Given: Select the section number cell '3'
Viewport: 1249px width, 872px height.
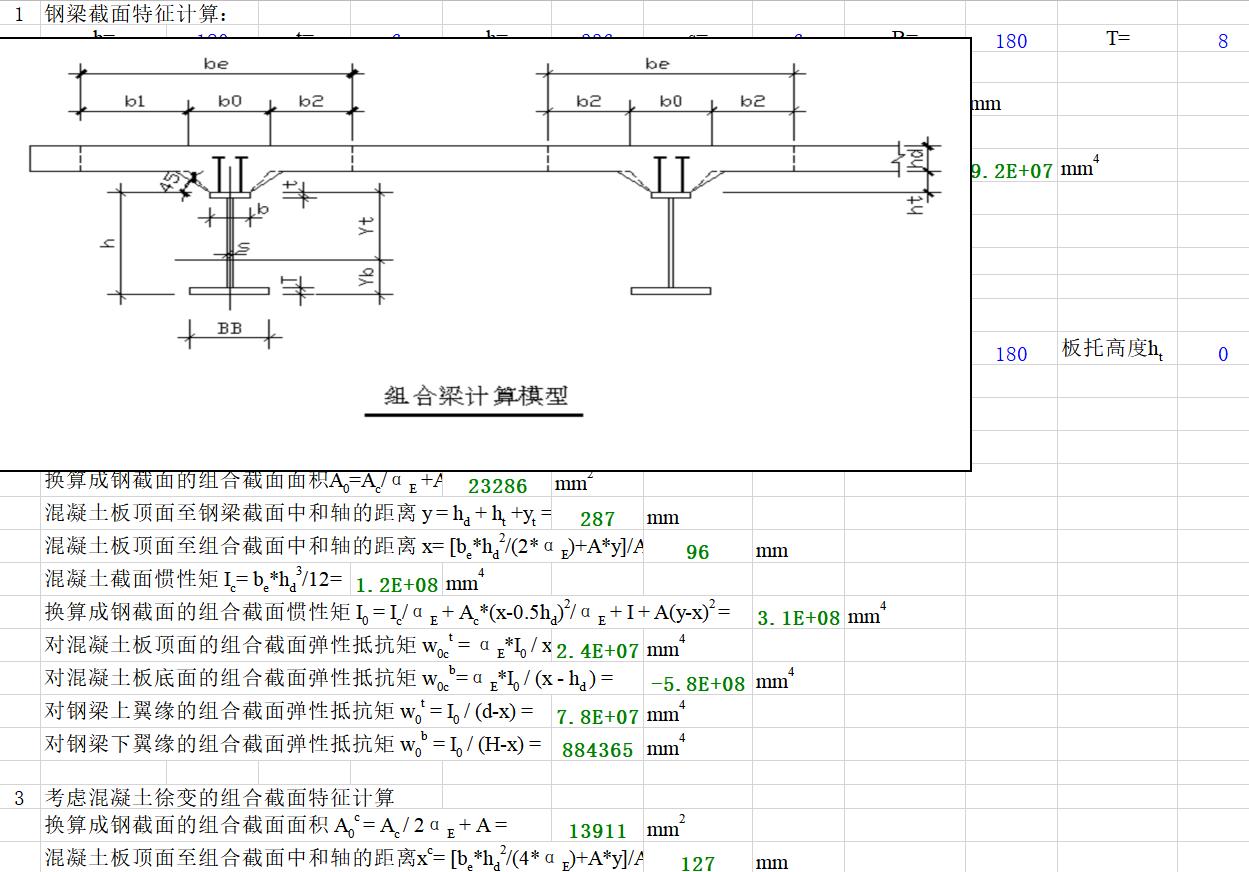Looking at the screenshot, I should (x=20, y=797).
